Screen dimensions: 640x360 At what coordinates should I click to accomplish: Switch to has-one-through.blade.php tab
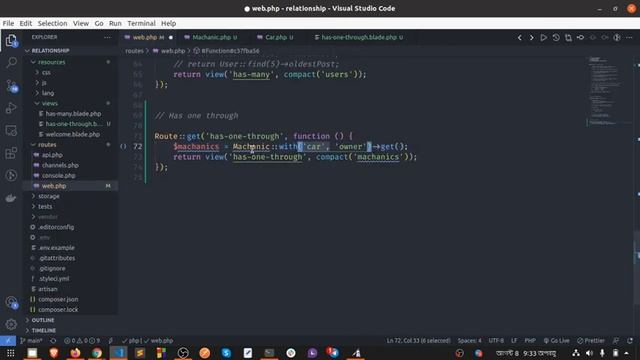click(x=359, y=37)
